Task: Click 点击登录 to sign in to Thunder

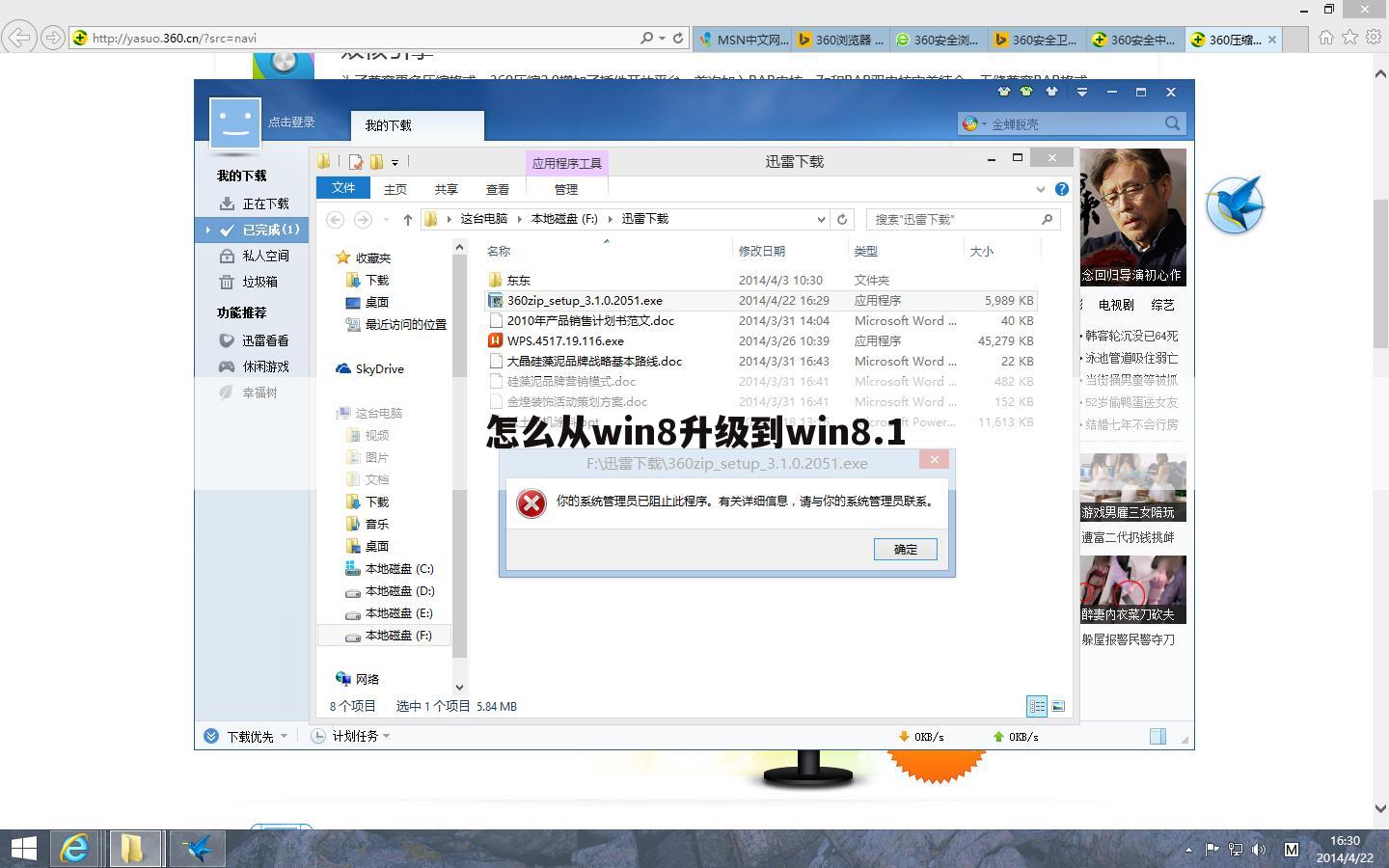Action: pyautogui.click(x=291, y=122)
